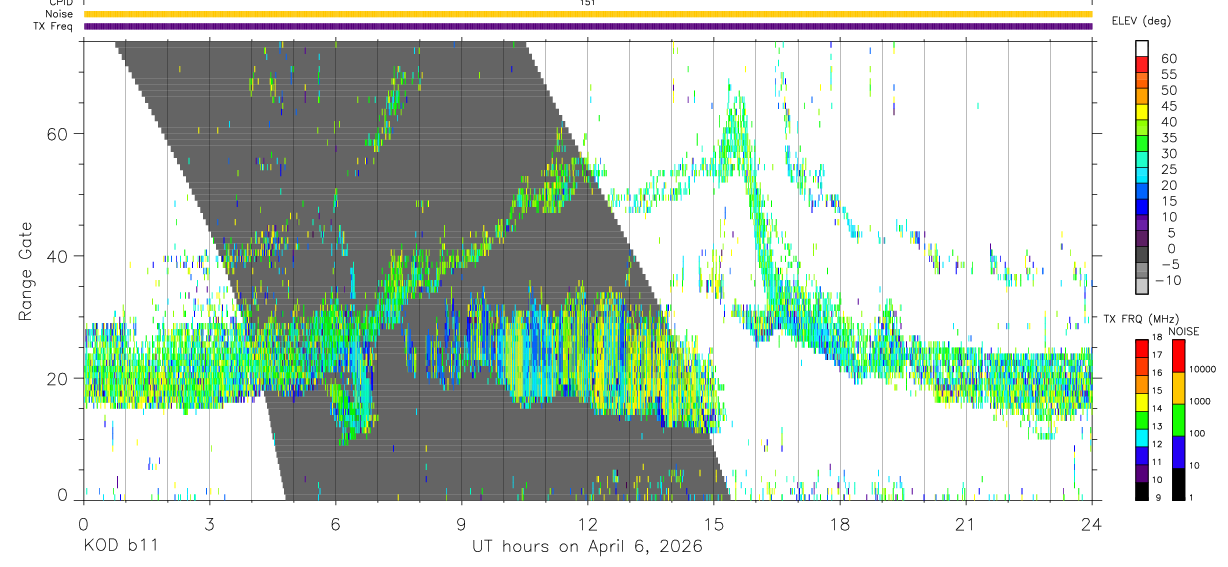Viewport: 1228px width, 567px height.
Task: Pick the cyan swatch in TX FRQ colorbar
Action: (x=1141, y=438)
